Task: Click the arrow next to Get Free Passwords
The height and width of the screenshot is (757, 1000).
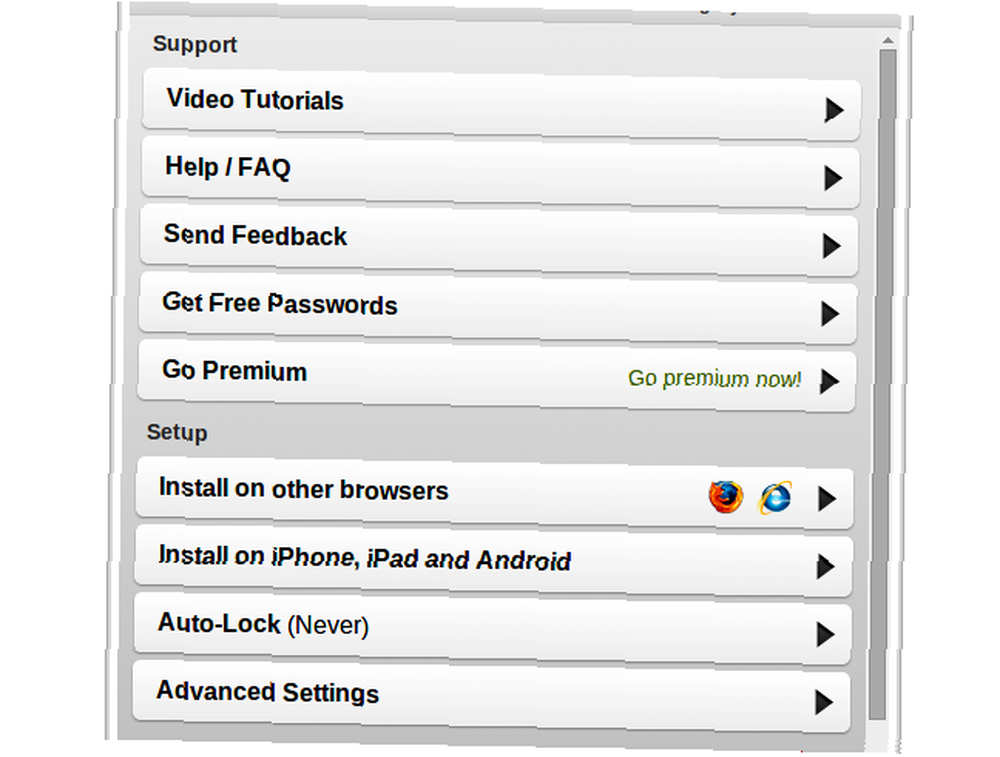Action: 830,314
